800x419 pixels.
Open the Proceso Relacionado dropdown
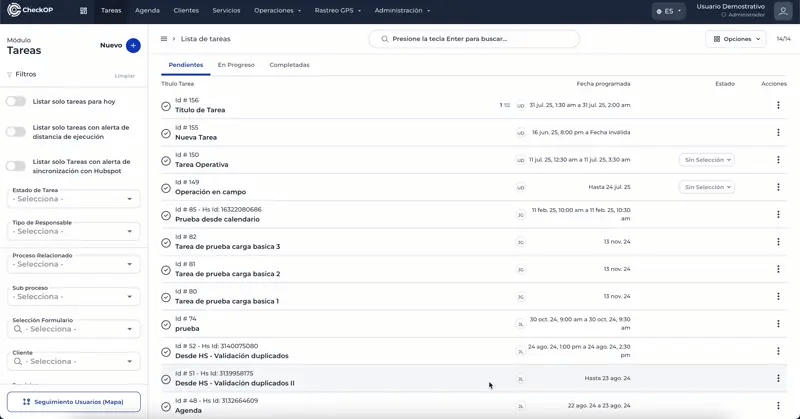coord(73,264)
